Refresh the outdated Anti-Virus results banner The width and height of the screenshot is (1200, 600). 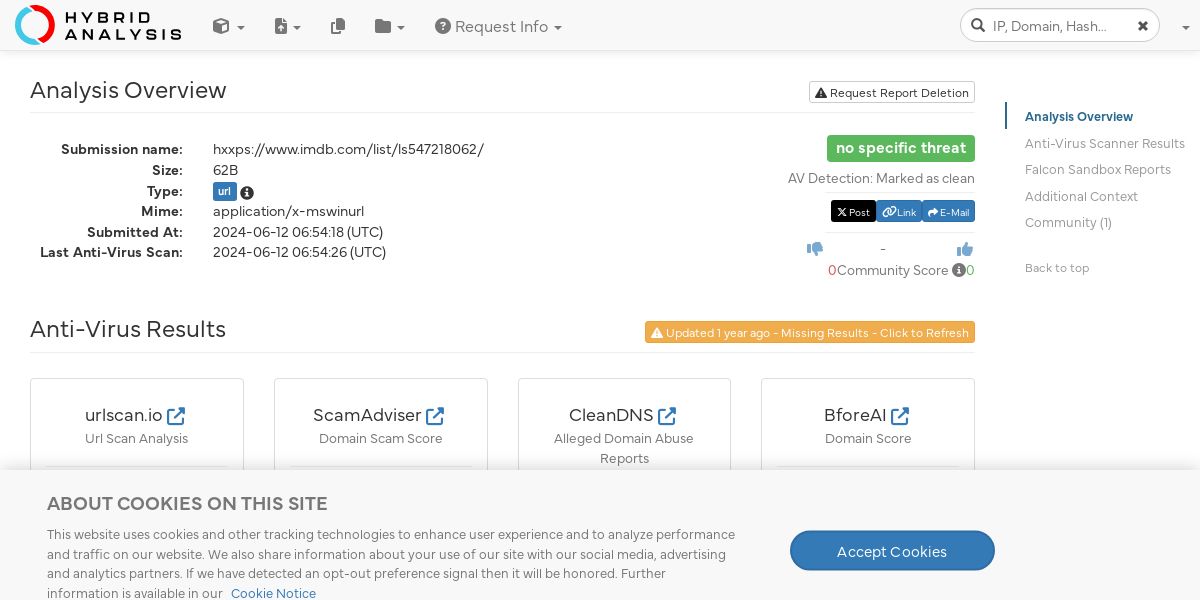[810, 333]
